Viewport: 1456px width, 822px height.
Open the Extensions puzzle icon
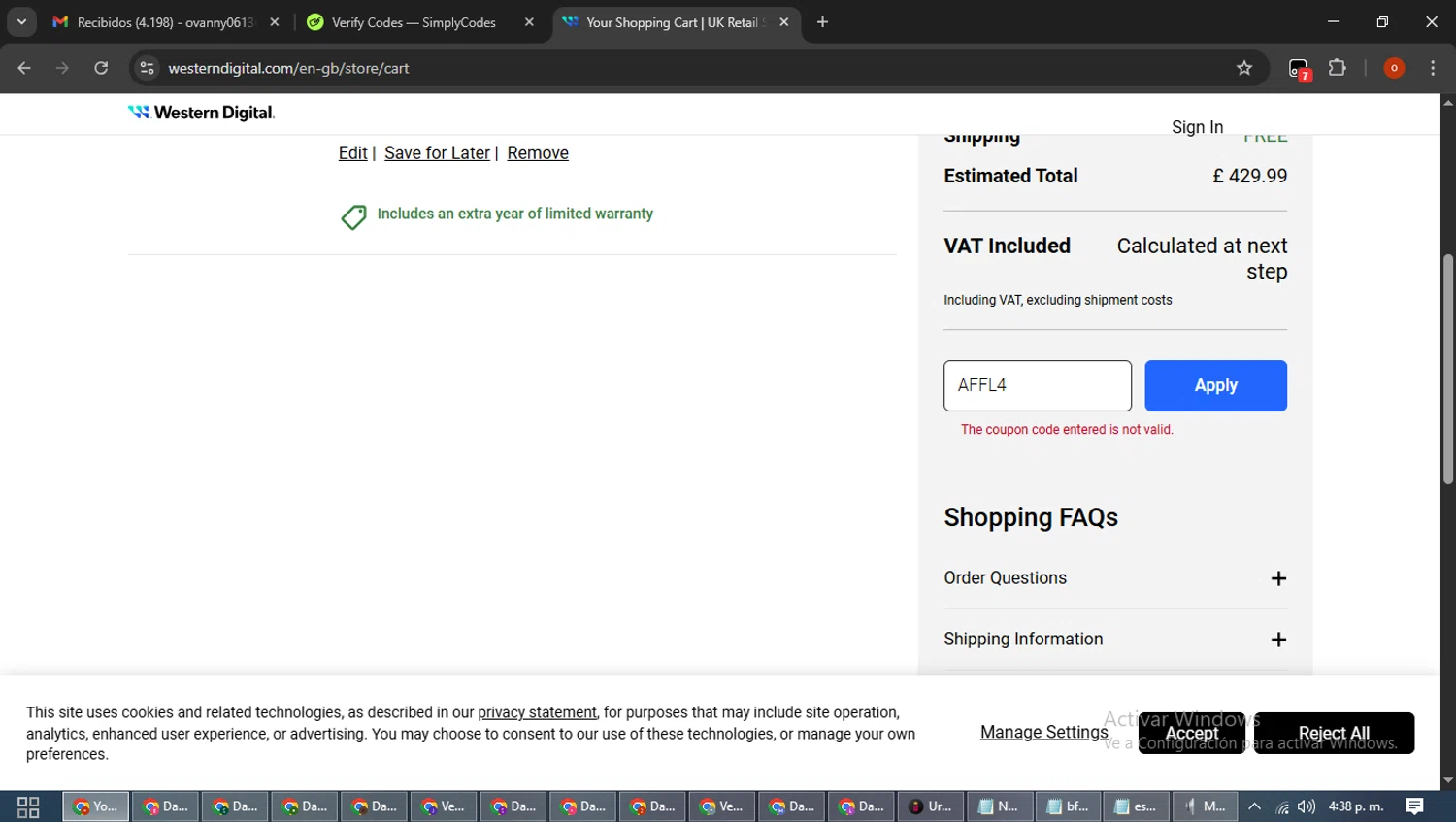[1338, 68]
